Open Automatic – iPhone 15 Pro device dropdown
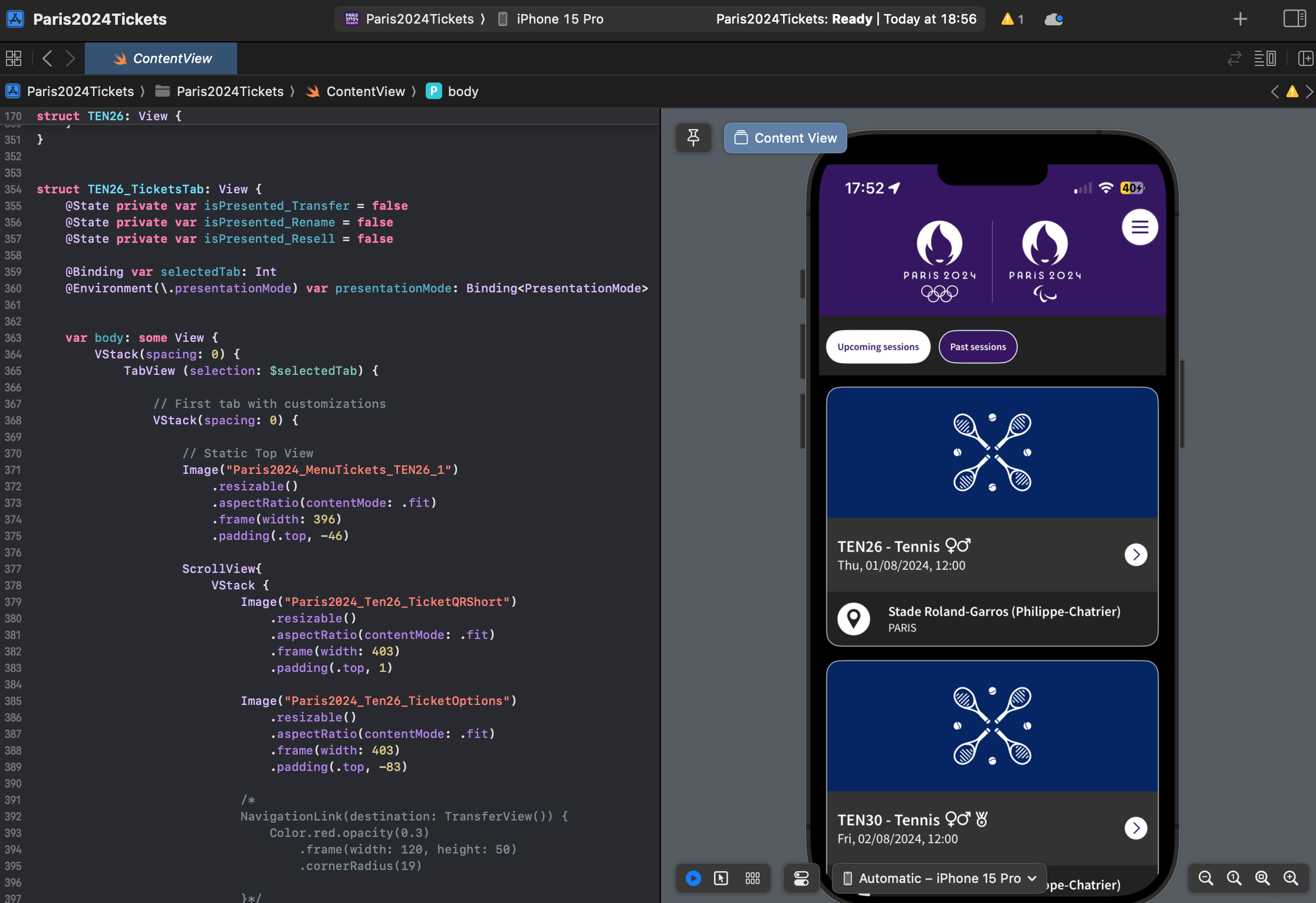Viewport: 1316px width, 903px height. tap(940, 878)
